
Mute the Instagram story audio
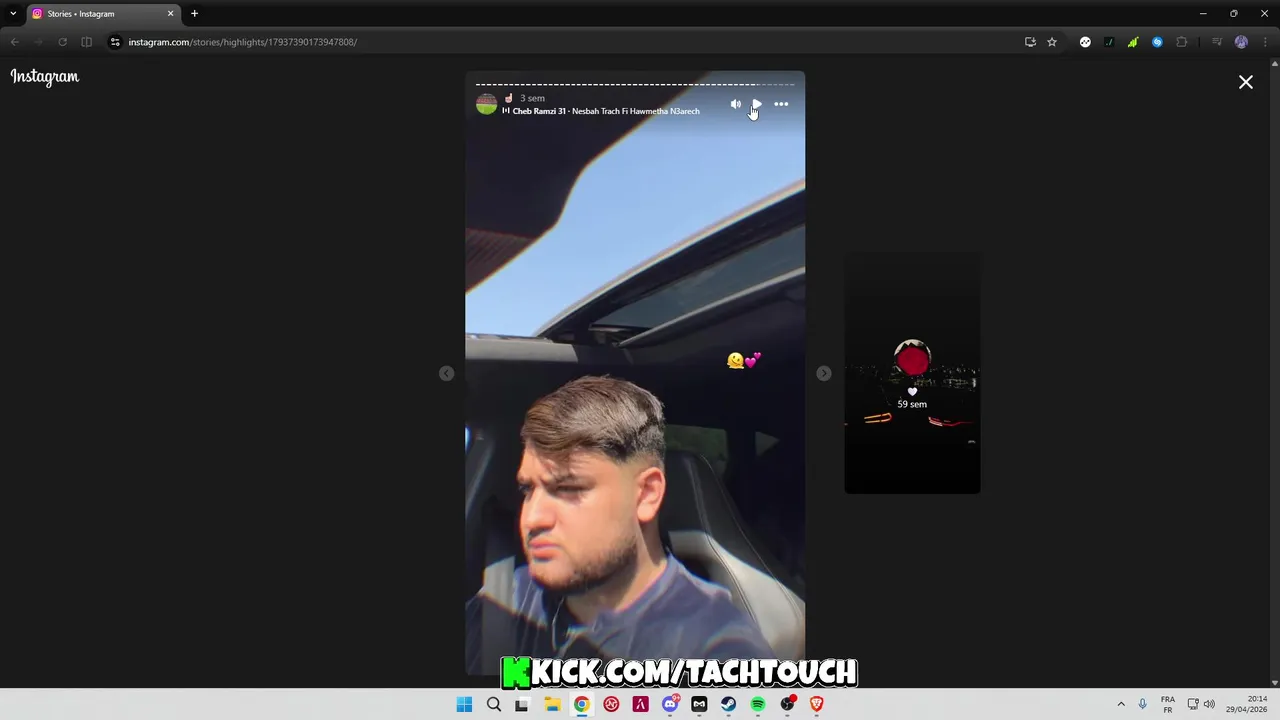tap(736, 104)
